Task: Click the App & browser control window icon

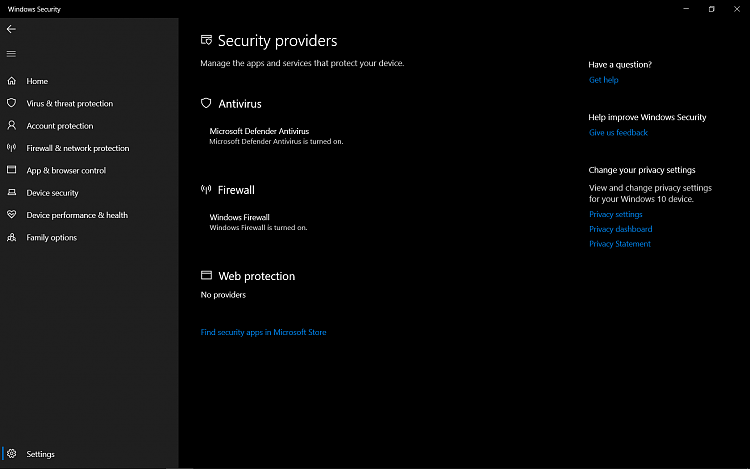Action: click(x=11, y=170)
